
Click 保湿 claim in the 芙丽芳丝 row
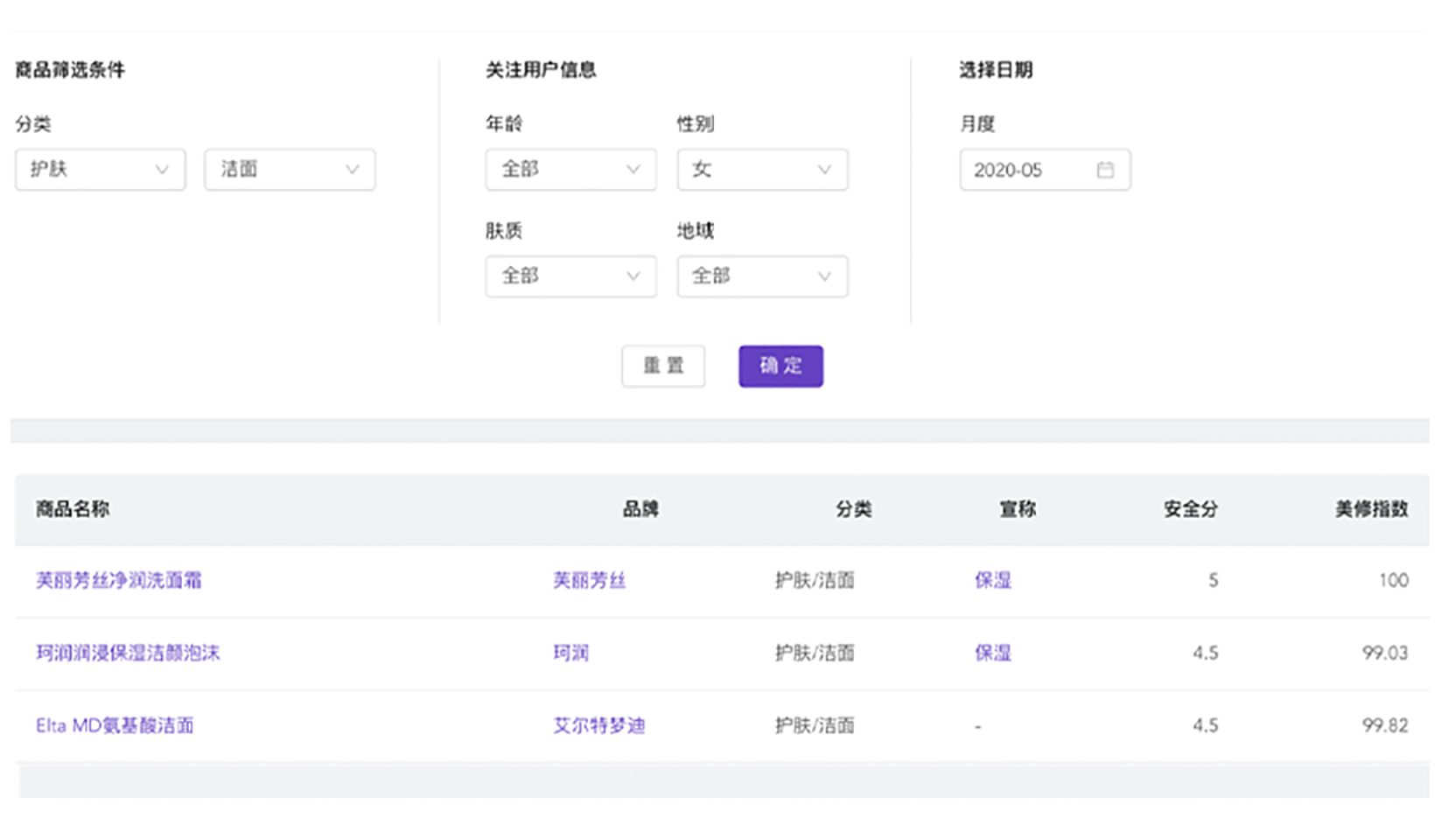click(992, 580)
